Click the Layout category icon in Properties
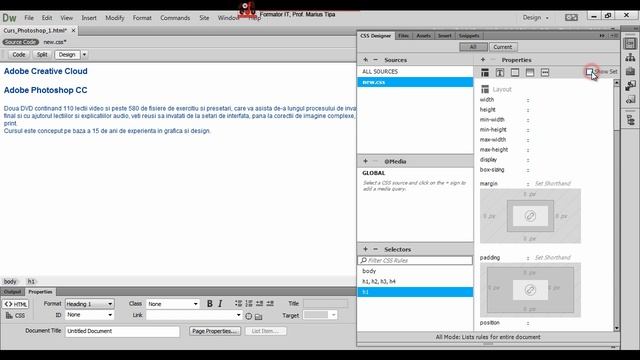The height and width of the screenshot is (360, 640). pyautogui.click(x=485, y=73)
